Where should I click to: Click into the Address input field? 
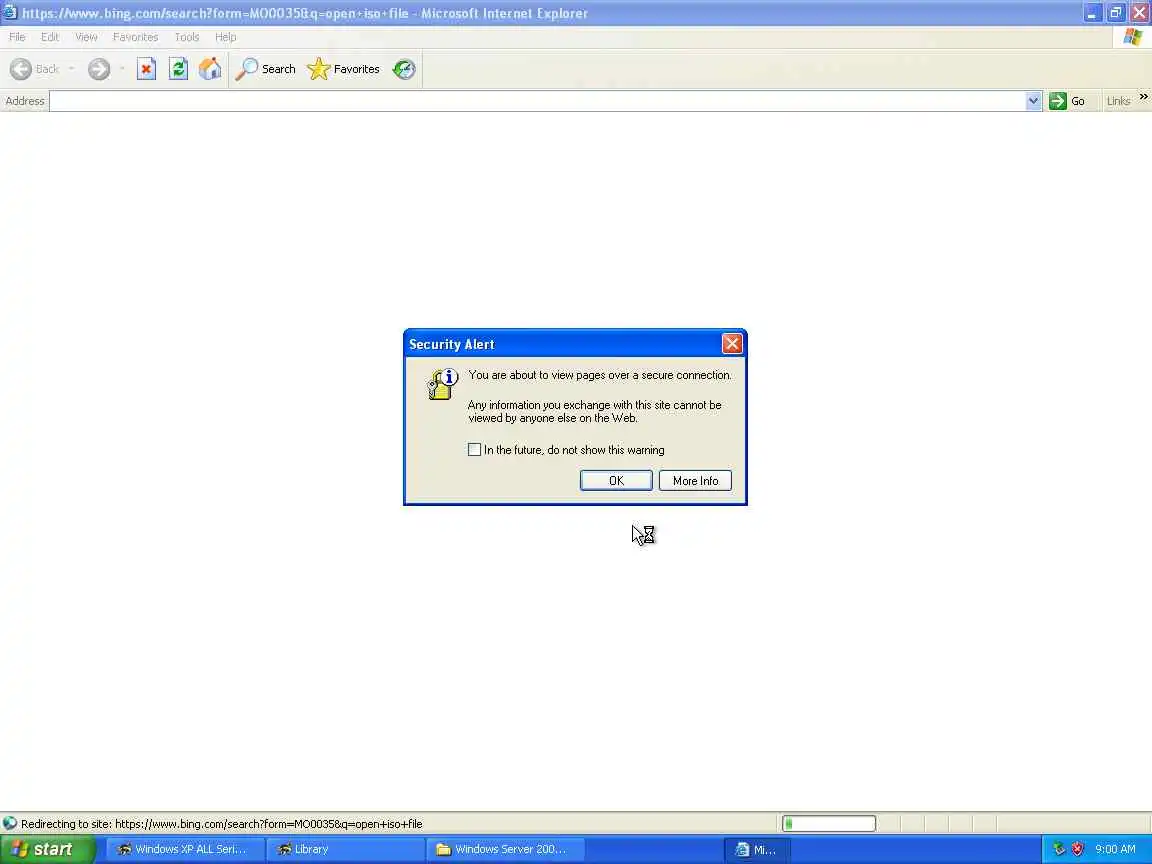pyautogui.click(x=537, y=101)
